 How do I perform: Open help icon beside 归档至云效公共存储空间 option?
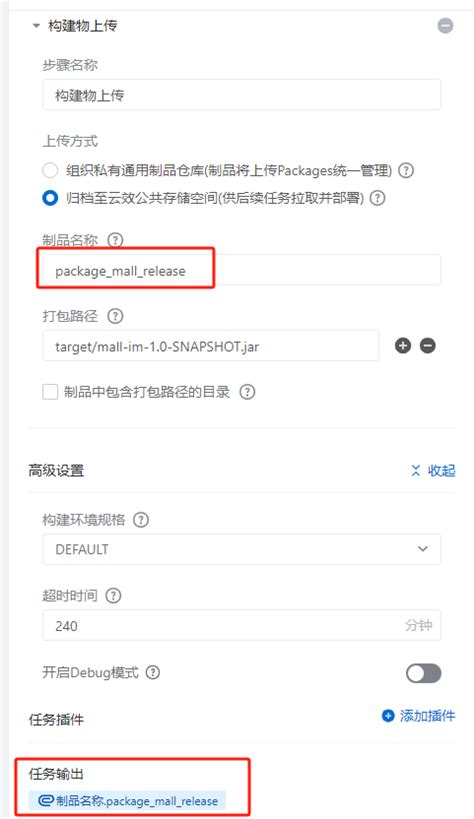pyautogui.click(x=377, y=198)
